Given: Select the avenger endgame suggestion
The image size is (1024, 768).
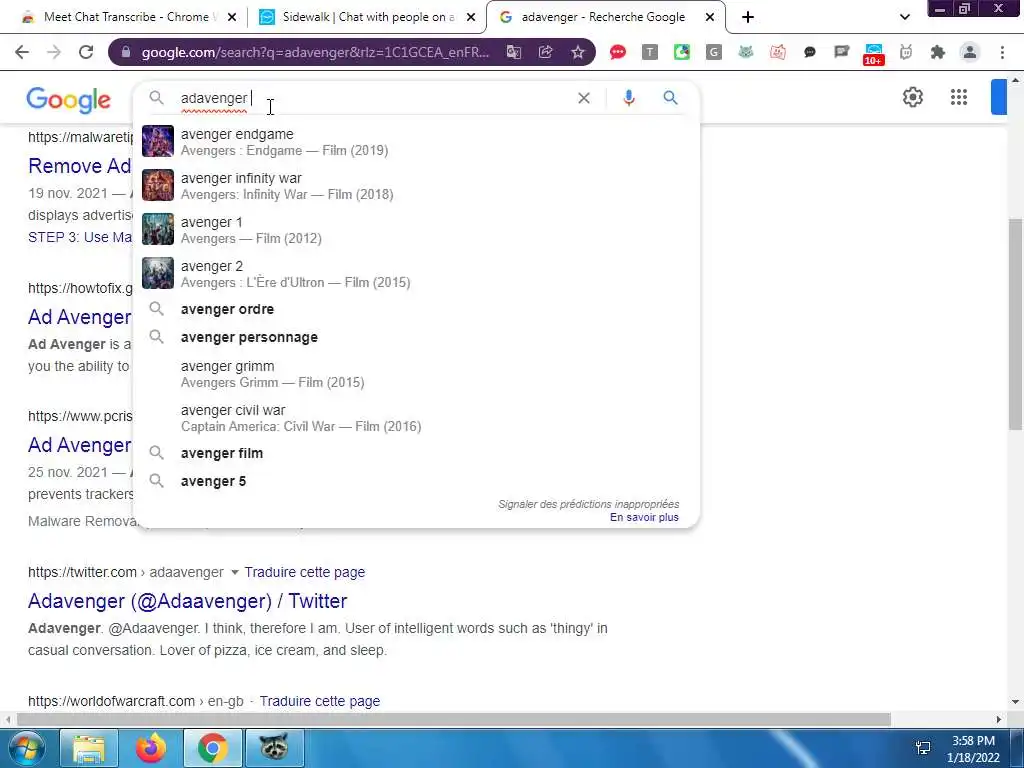Looking at the screenshot, I should click(416, 142).
